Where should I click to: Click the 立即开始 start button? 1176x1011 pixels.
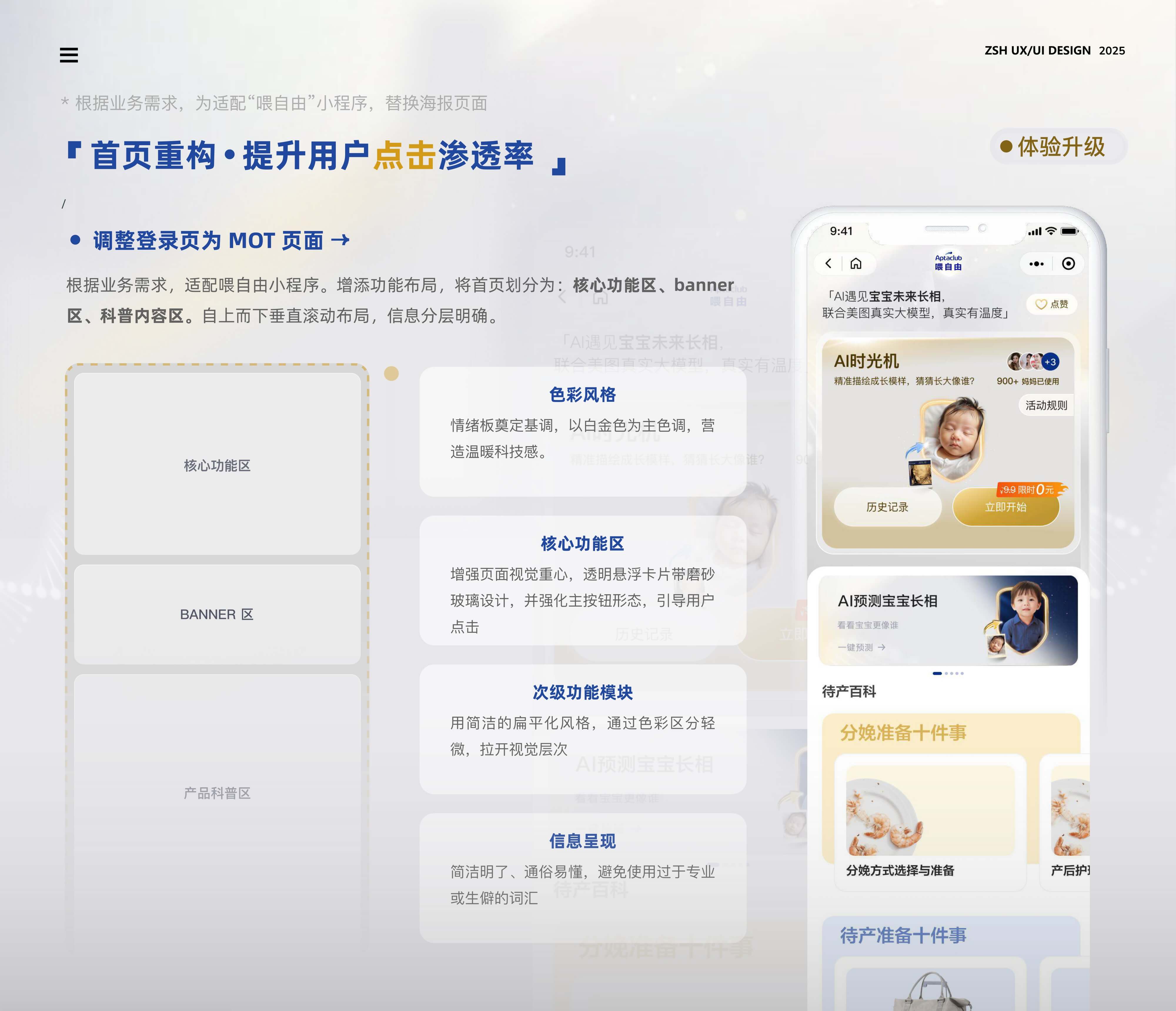click(x=1006, y=507)
